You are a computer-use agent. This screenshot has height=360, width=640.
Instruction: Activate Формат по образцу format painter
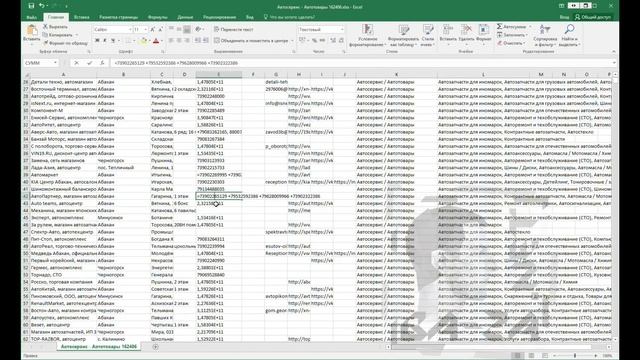coord(65,43)
